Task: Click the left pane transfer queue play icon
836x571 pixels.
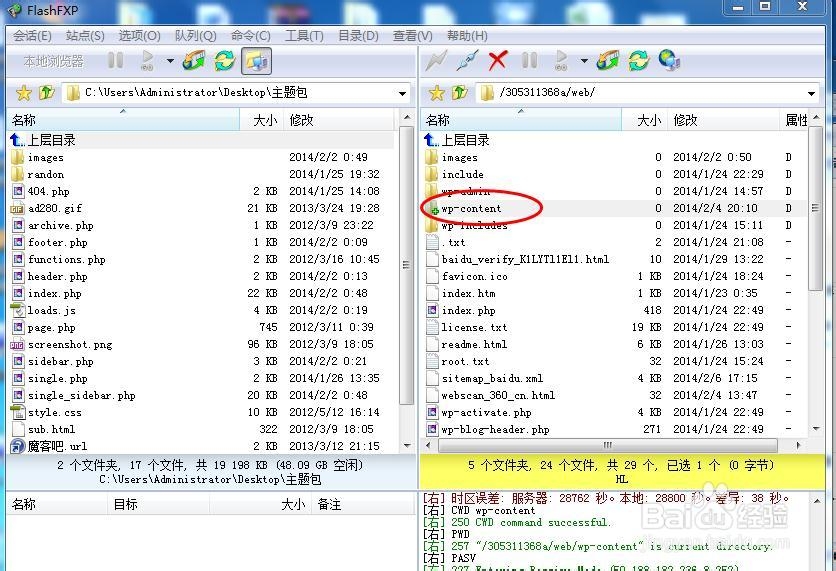Action: [x=147, y=61]
